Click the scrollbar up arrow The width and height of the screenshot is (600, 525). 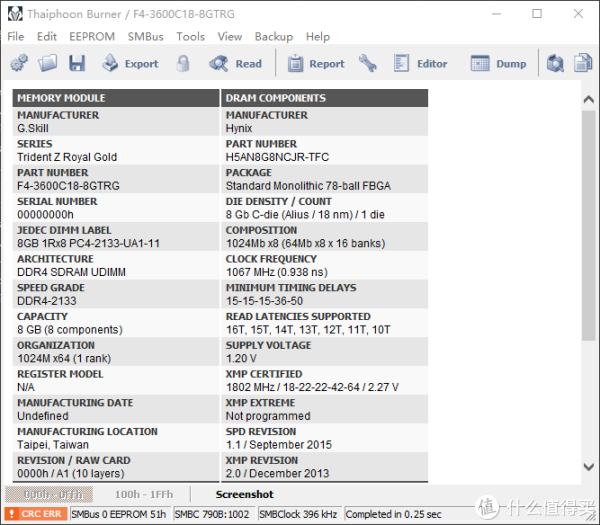pyautogui.click(x=589, y=99)
